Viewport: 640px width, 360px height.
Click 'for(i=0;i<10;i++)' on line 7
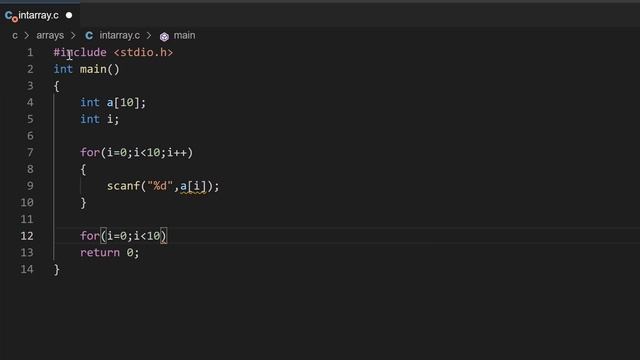pos(136,153)
